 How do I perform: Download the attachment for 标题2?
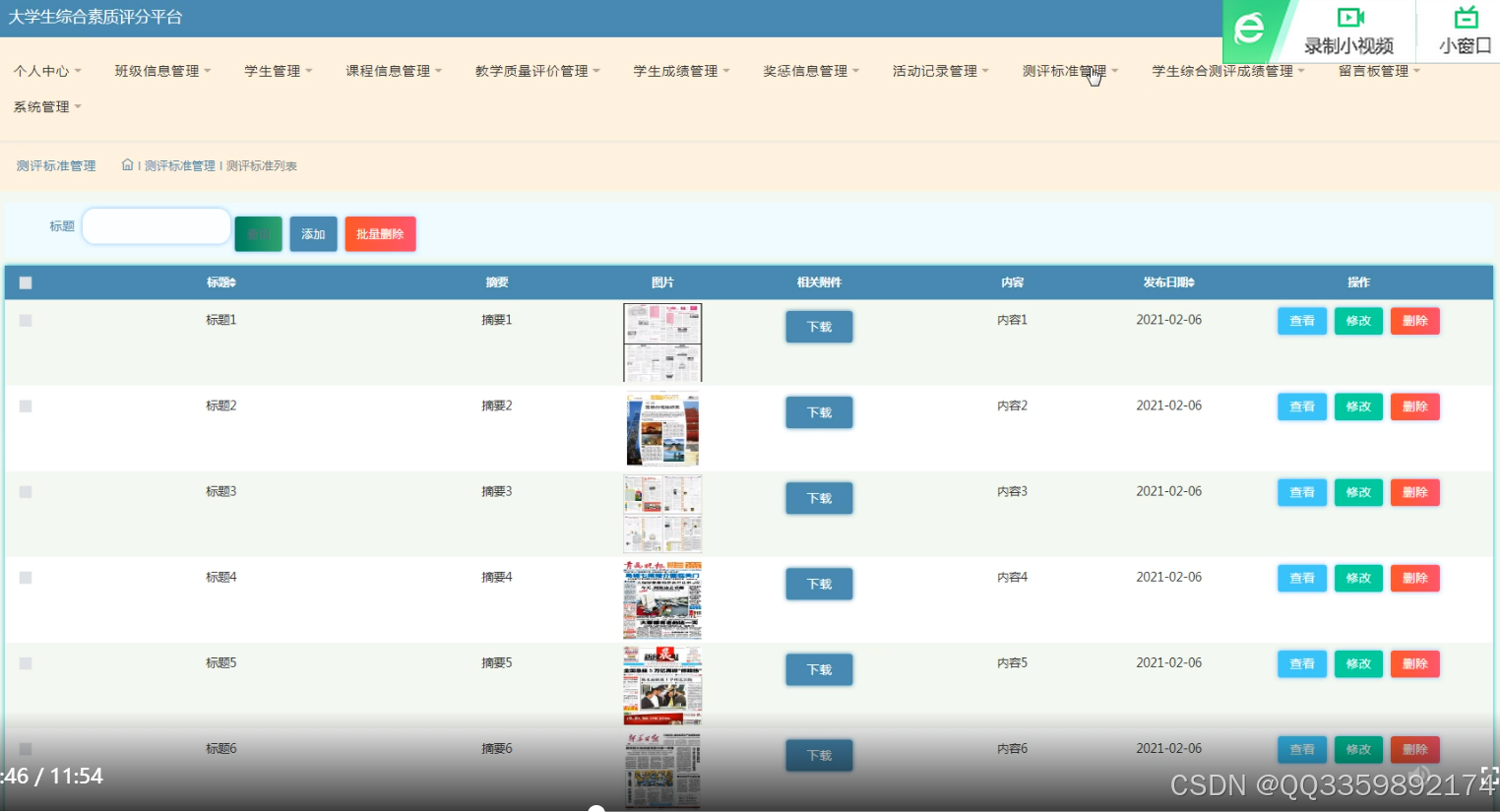(x=819, y=412)
